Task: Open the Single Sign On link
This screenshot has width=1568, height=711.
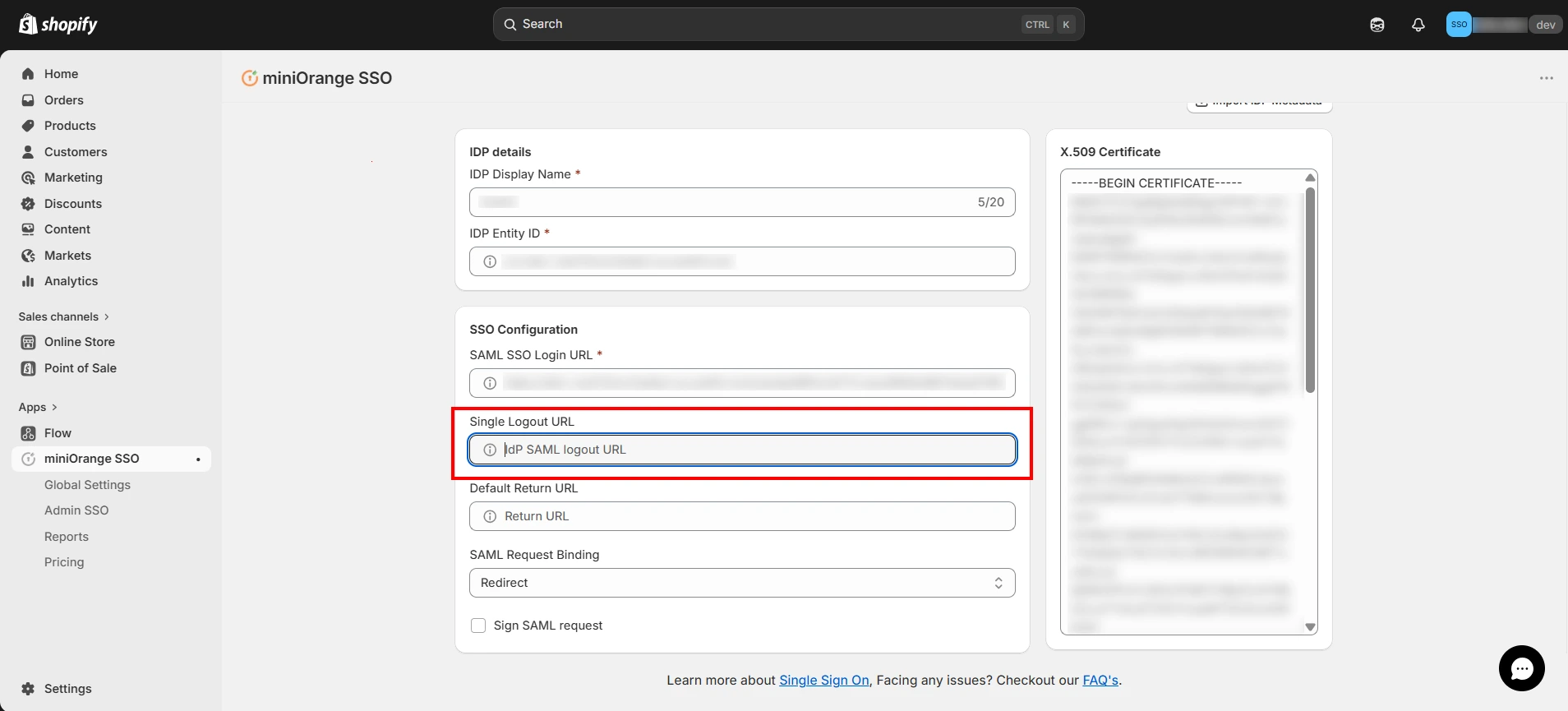Action: (824, 681)
